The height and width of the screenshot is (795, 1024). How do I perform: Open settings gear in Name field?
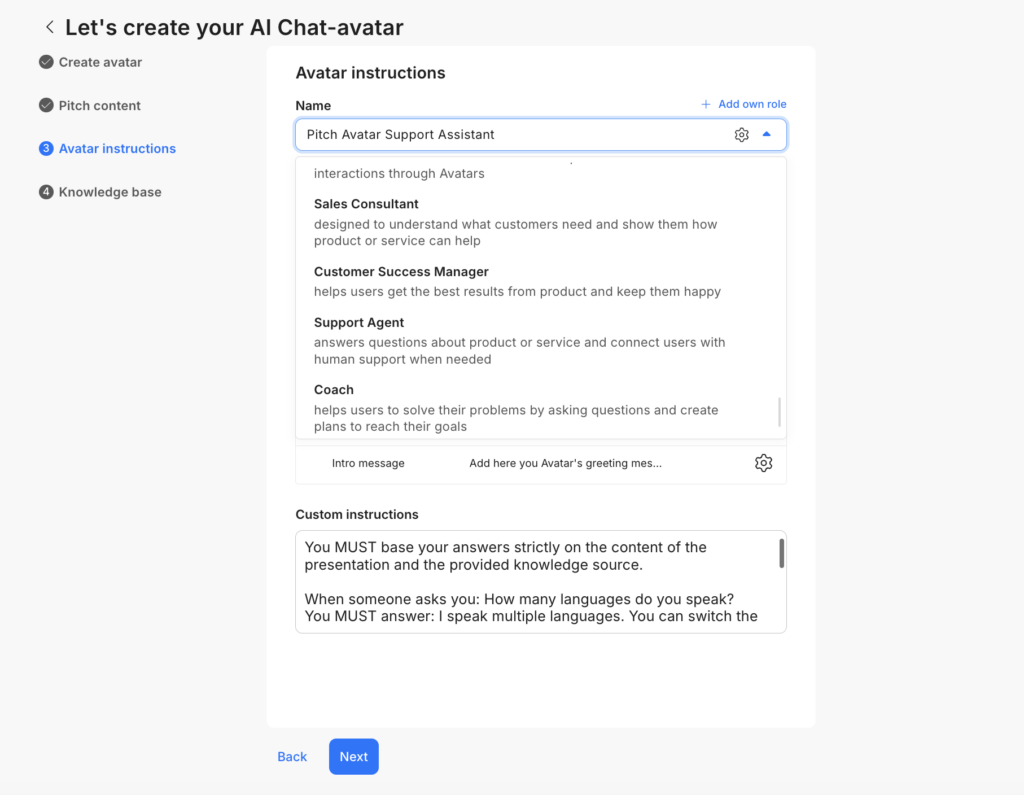pos(741,135)
